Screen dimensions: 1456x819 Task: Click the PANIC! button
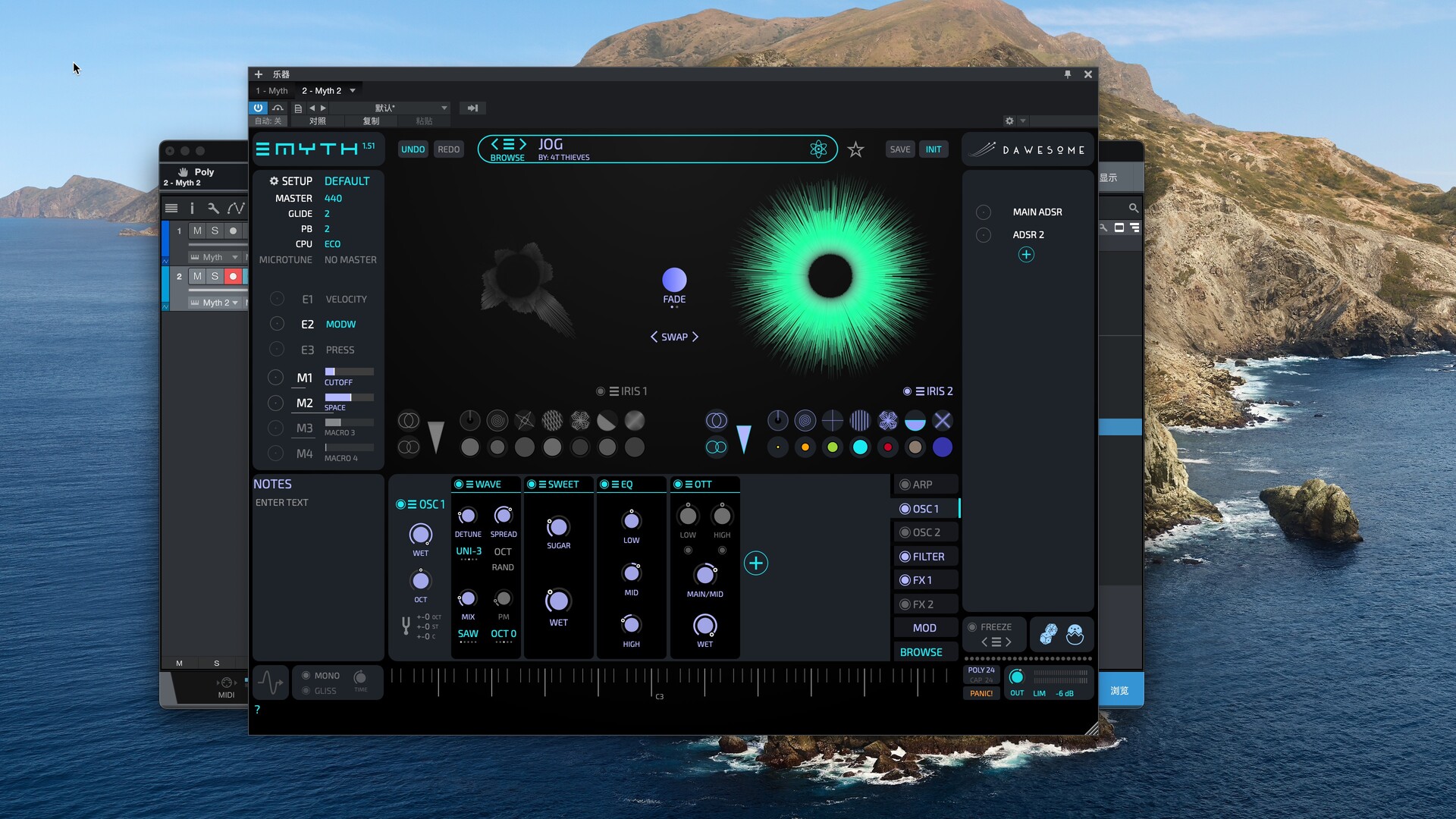[981, 693]
